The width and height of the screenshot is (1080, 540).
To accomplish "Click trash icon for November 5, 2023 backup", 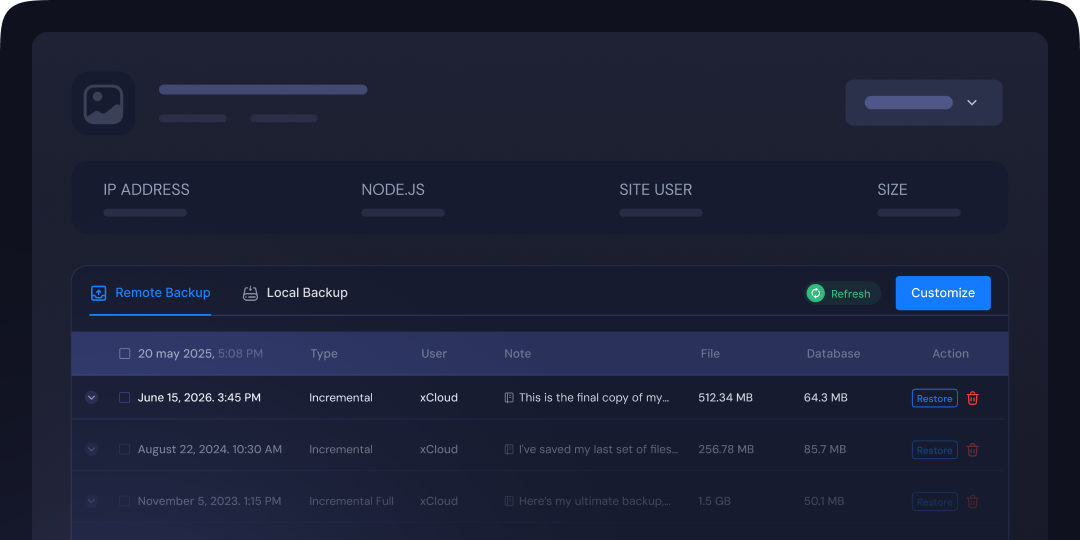I will (972, 502).
